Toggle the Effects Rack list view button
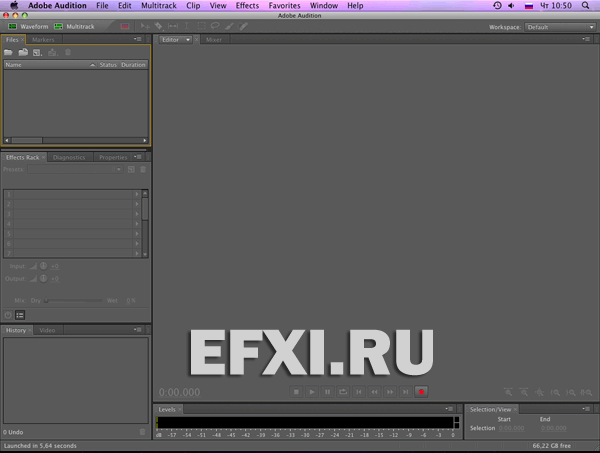Screen dimensions: 600x453 coord(20,315)
